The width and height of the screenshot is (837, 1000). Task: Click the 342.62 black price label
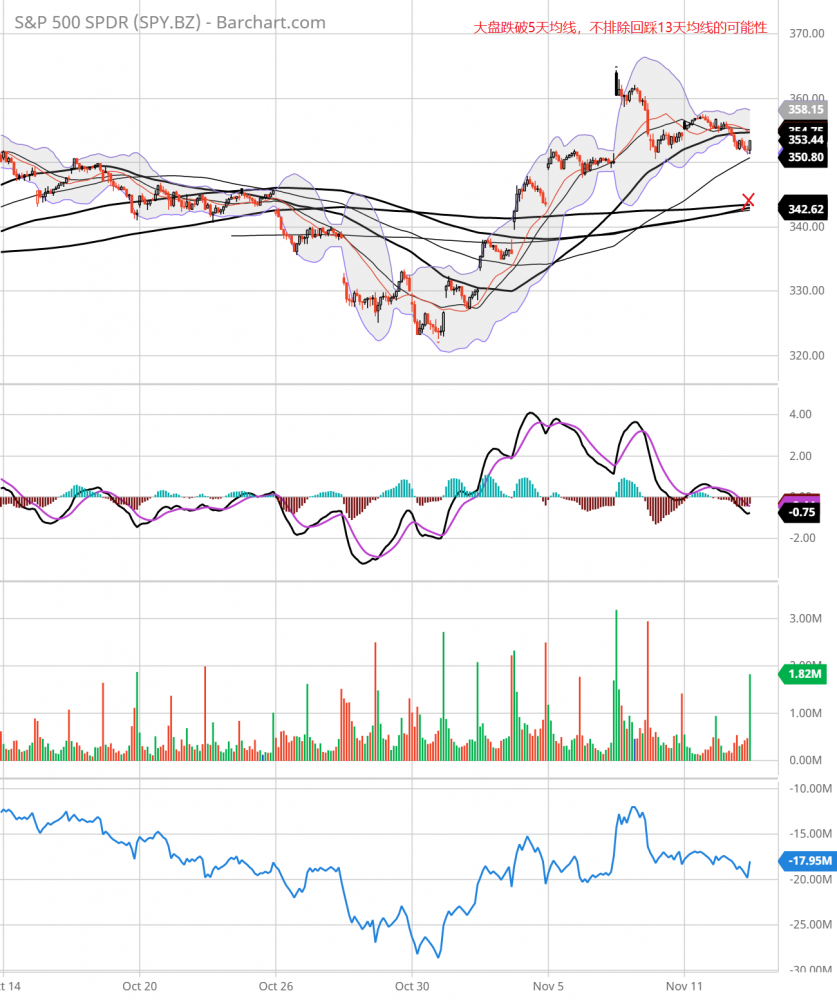pos(805,209)
